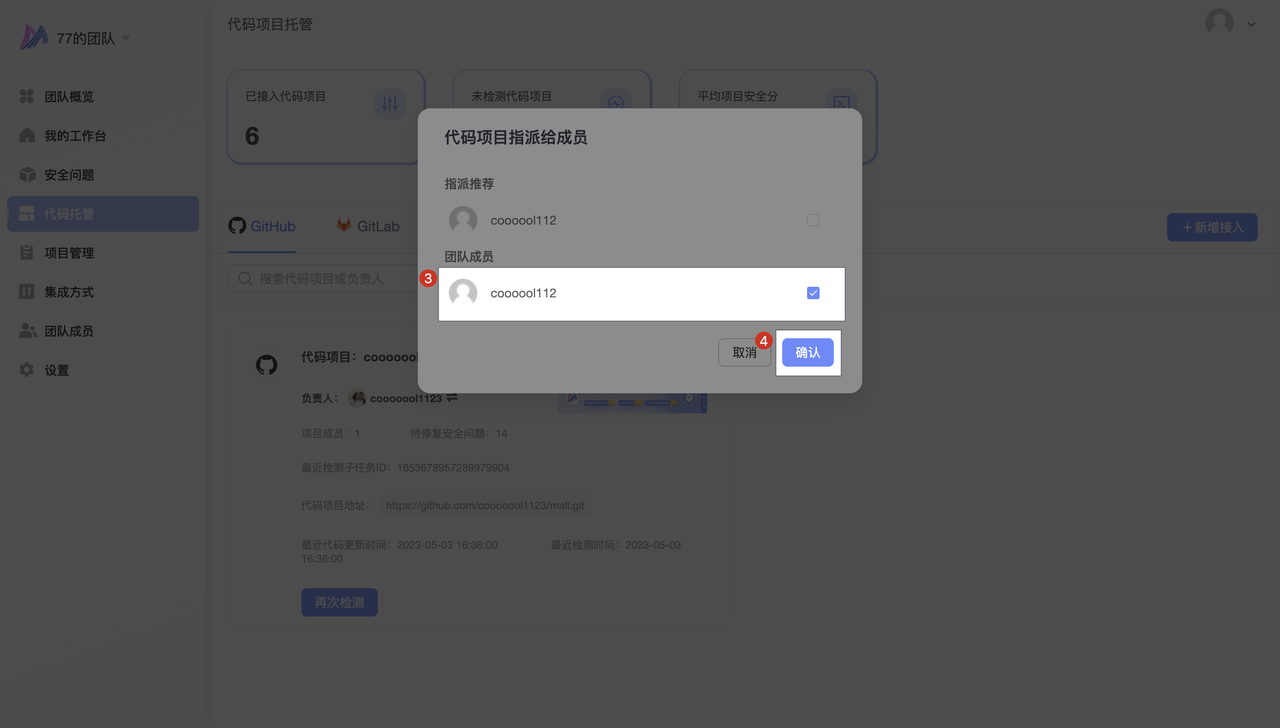The height and width of the screenshot is (728, 1280).
Task: Open 集成方式 sidebar icon
Action: pyautogui.click(x=27, y=292)
